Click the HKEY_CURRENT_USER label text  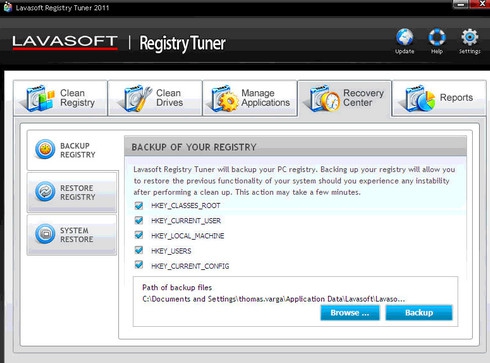pos(186,221)
